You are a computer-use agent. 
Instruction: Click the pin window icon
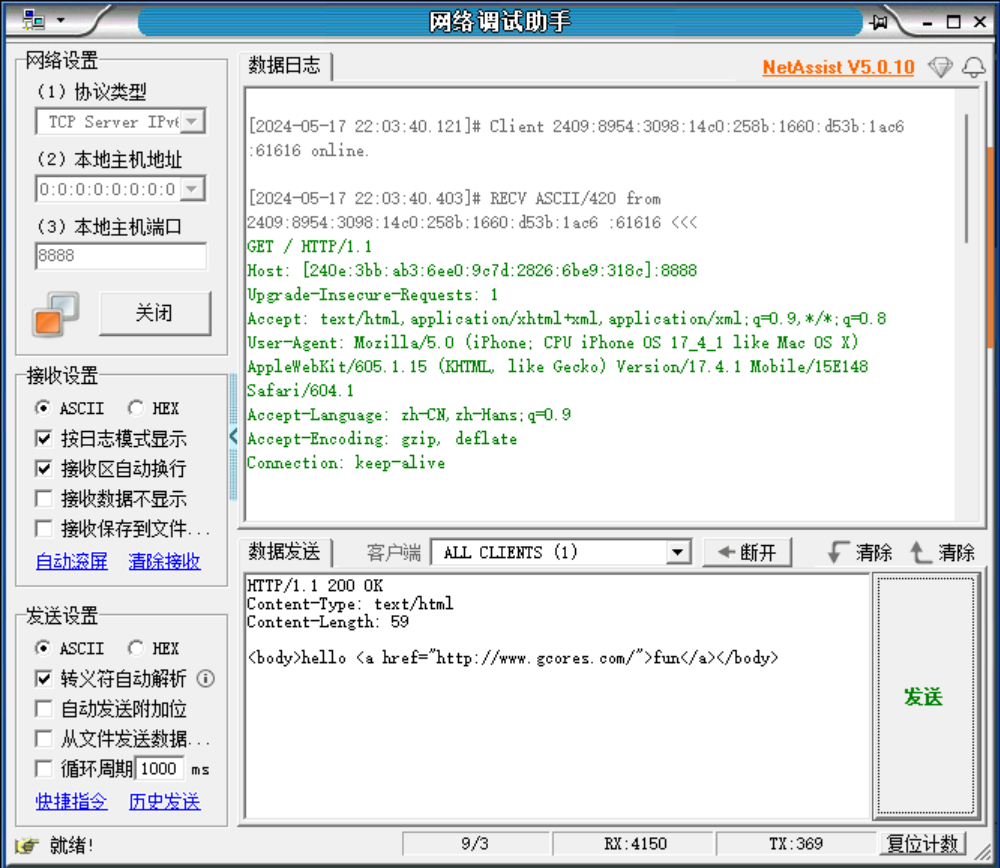coord(880,21)
